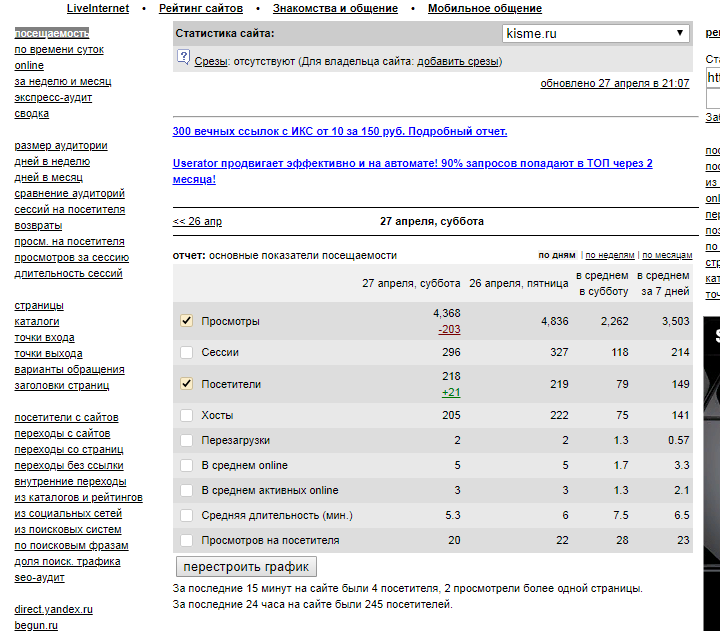The image size is (720, 631).
Task: Click the help icon beside Срезы
Action: (183, 59)
